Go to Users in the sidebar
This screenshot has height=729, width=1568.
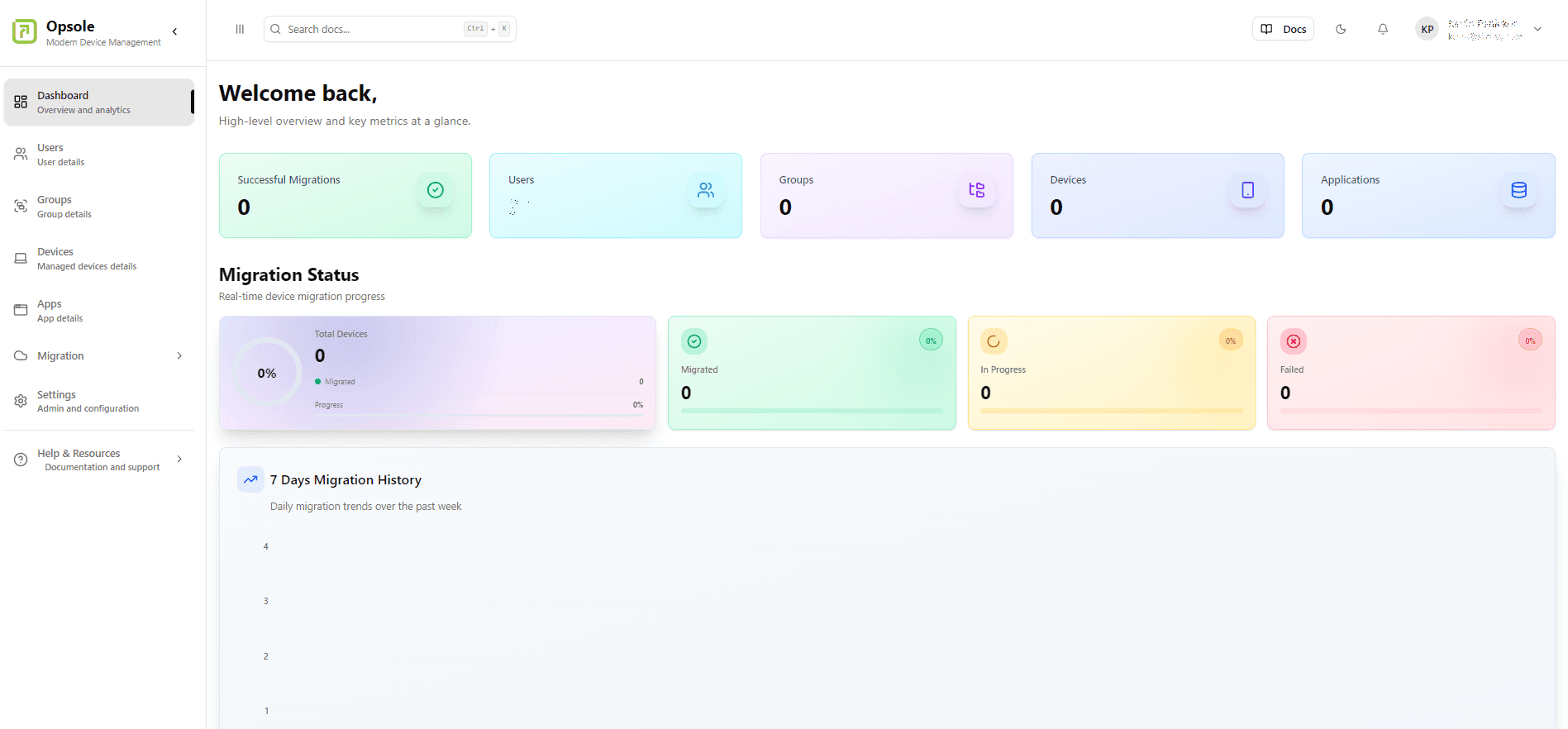(99, 155)
